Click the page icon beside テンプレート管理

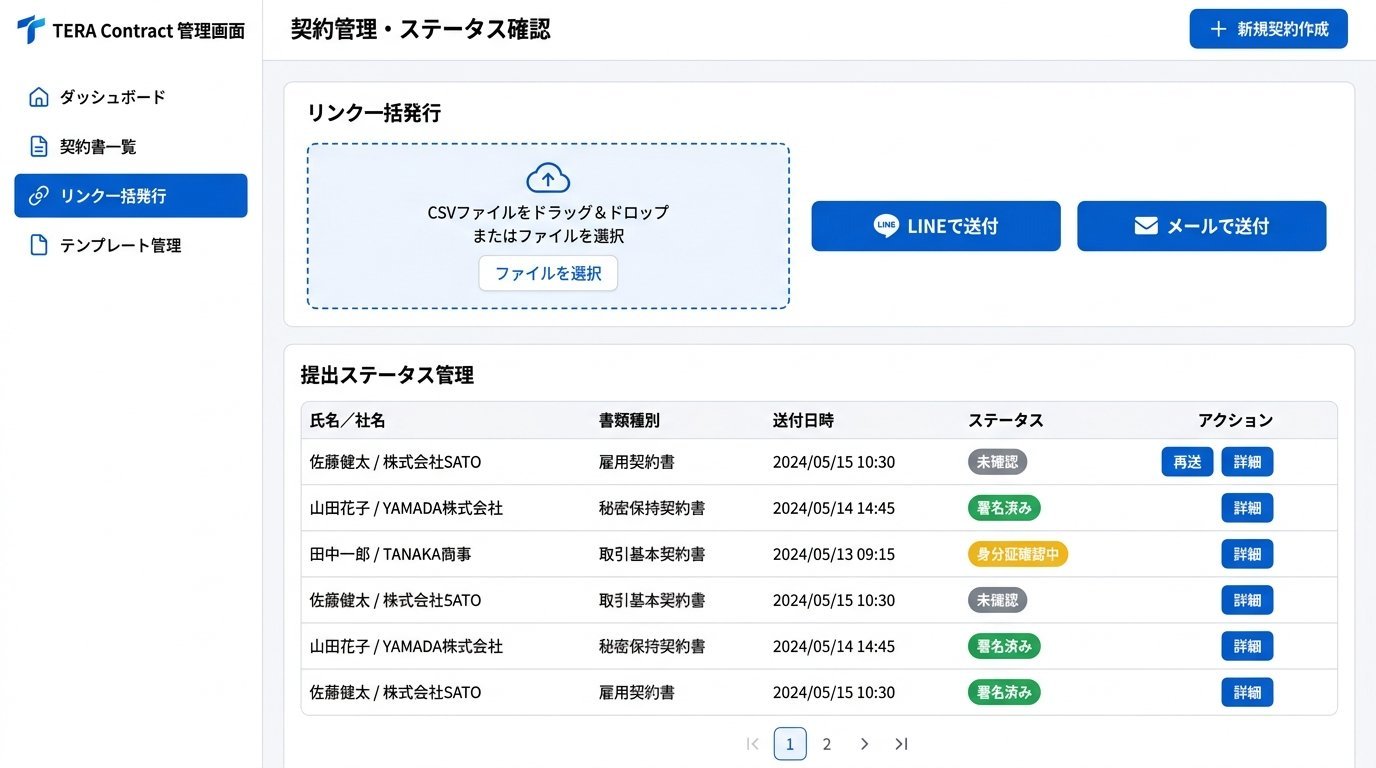click(37, 245)
